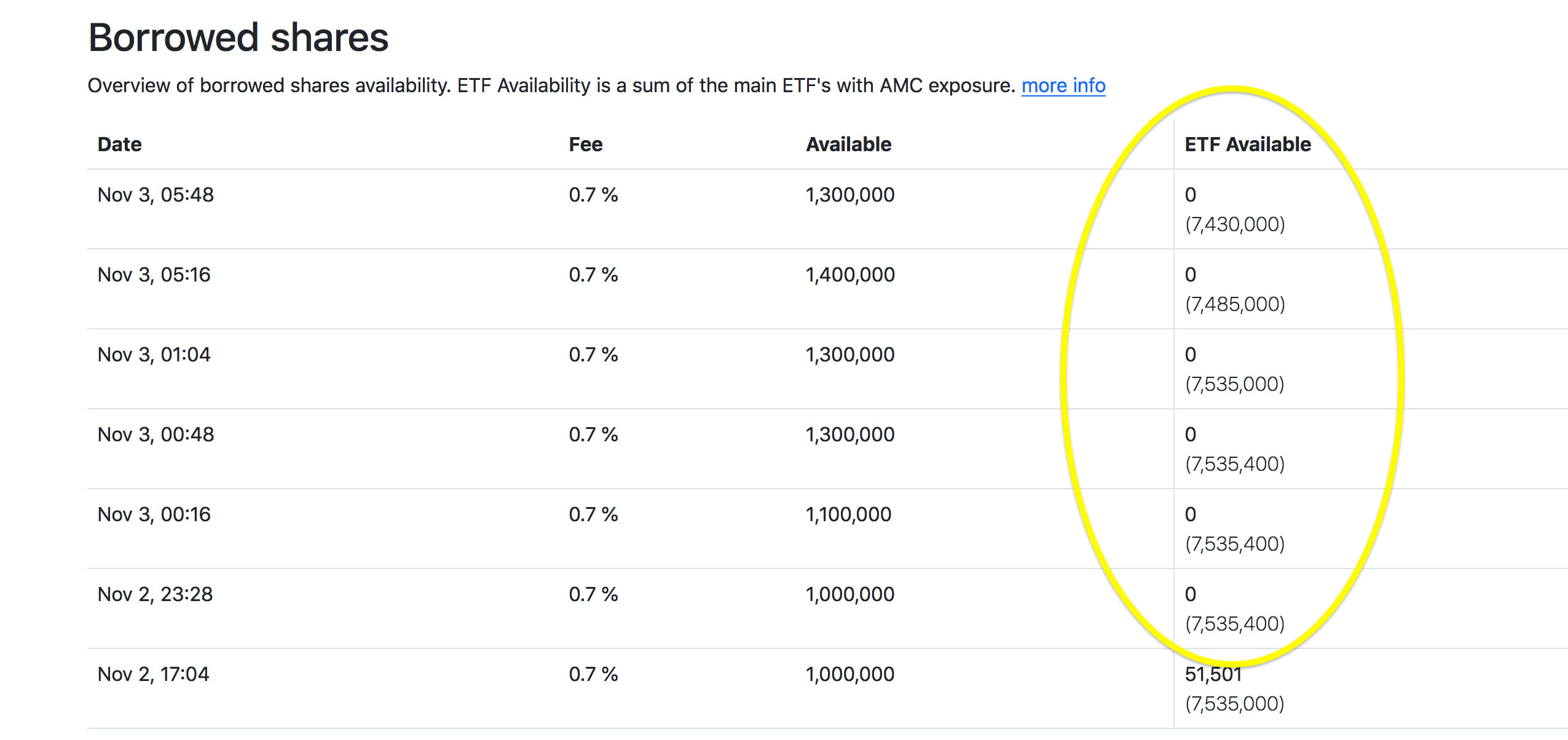The width and height of the screenshot is (1568, 740).
Task: Click the (7,430,000) ETF value
Action: tap(1234, 225)
